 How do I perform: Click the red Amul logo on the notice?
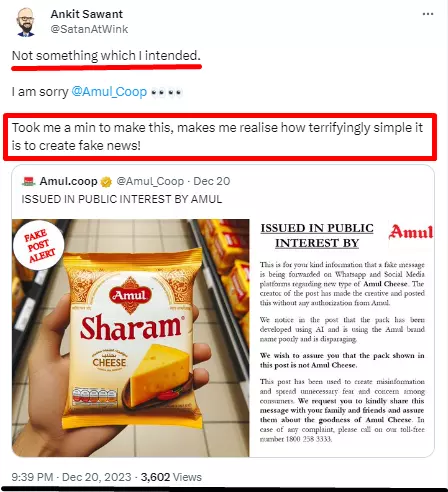click(x=411, y=232)
